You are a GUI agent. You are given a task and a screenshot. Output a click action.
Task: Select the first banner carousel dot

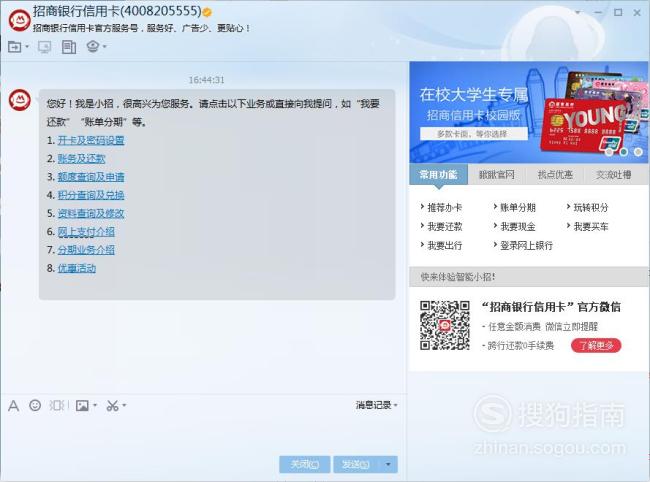[x=609, y=152]
